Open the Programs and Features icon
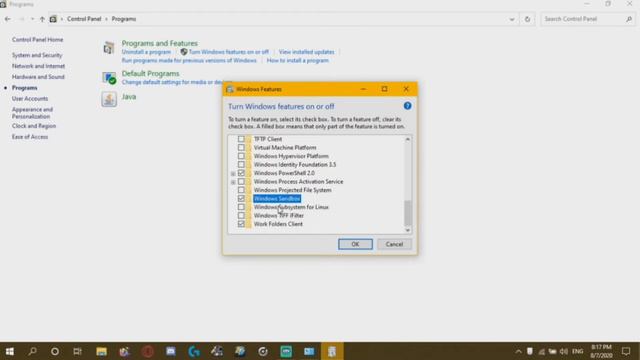The width and height of the screenshot is (640, 360). pos(109,48)
